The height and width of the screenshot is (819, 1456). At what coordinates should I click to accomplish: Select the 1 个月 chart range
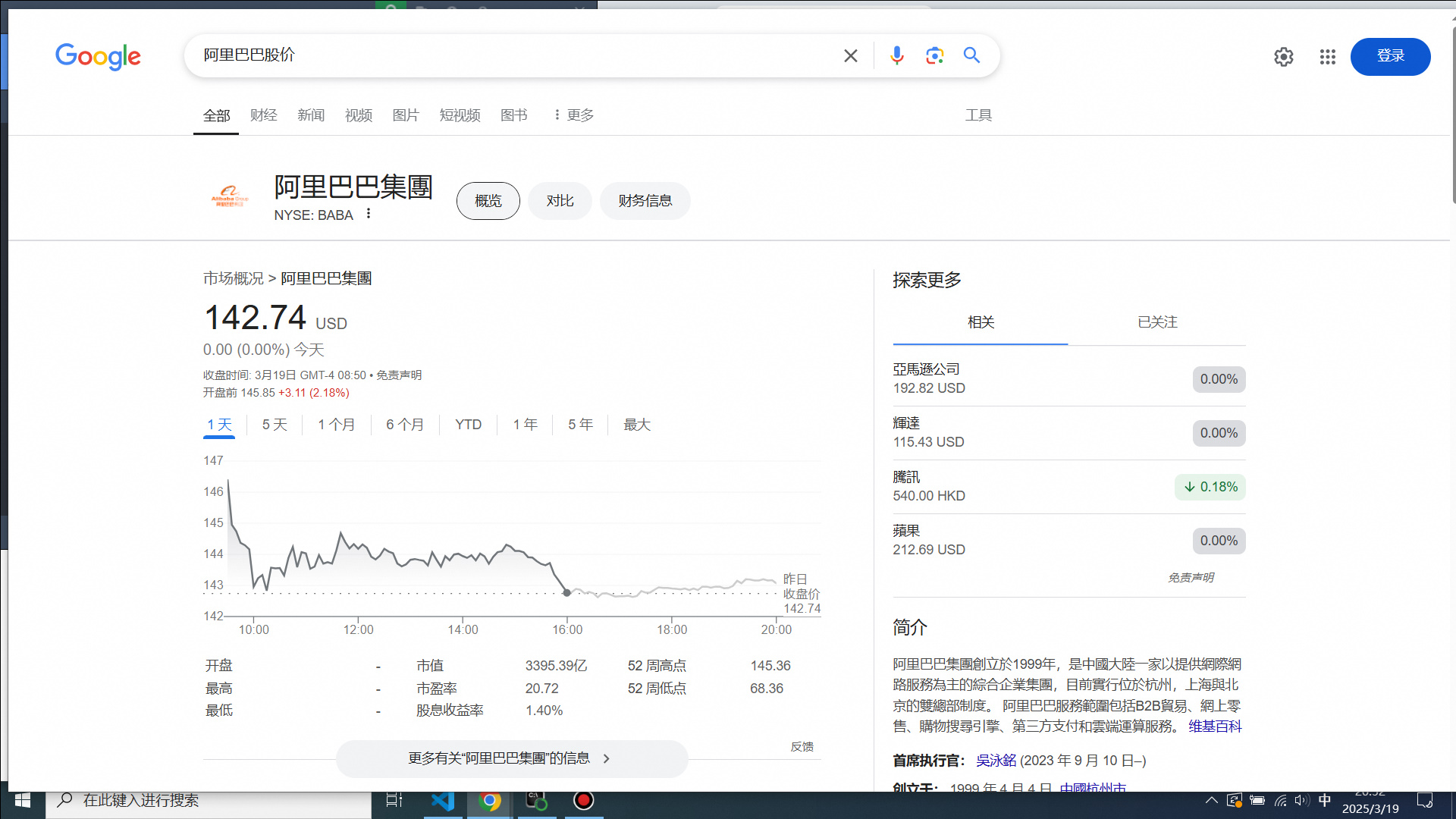[336, 425]
